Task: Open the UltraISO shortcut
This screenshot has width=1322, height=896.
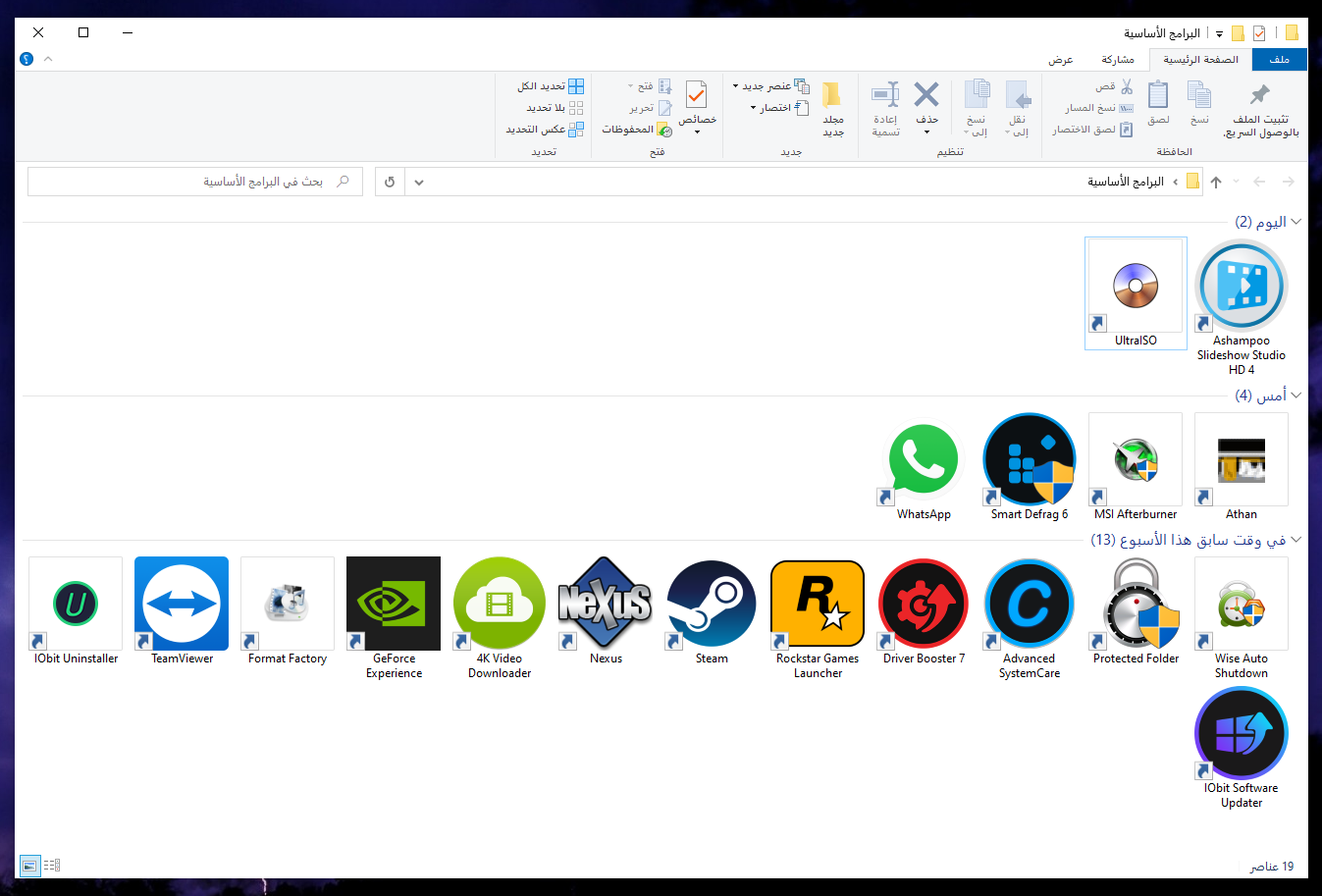Action: (1136, 293)
